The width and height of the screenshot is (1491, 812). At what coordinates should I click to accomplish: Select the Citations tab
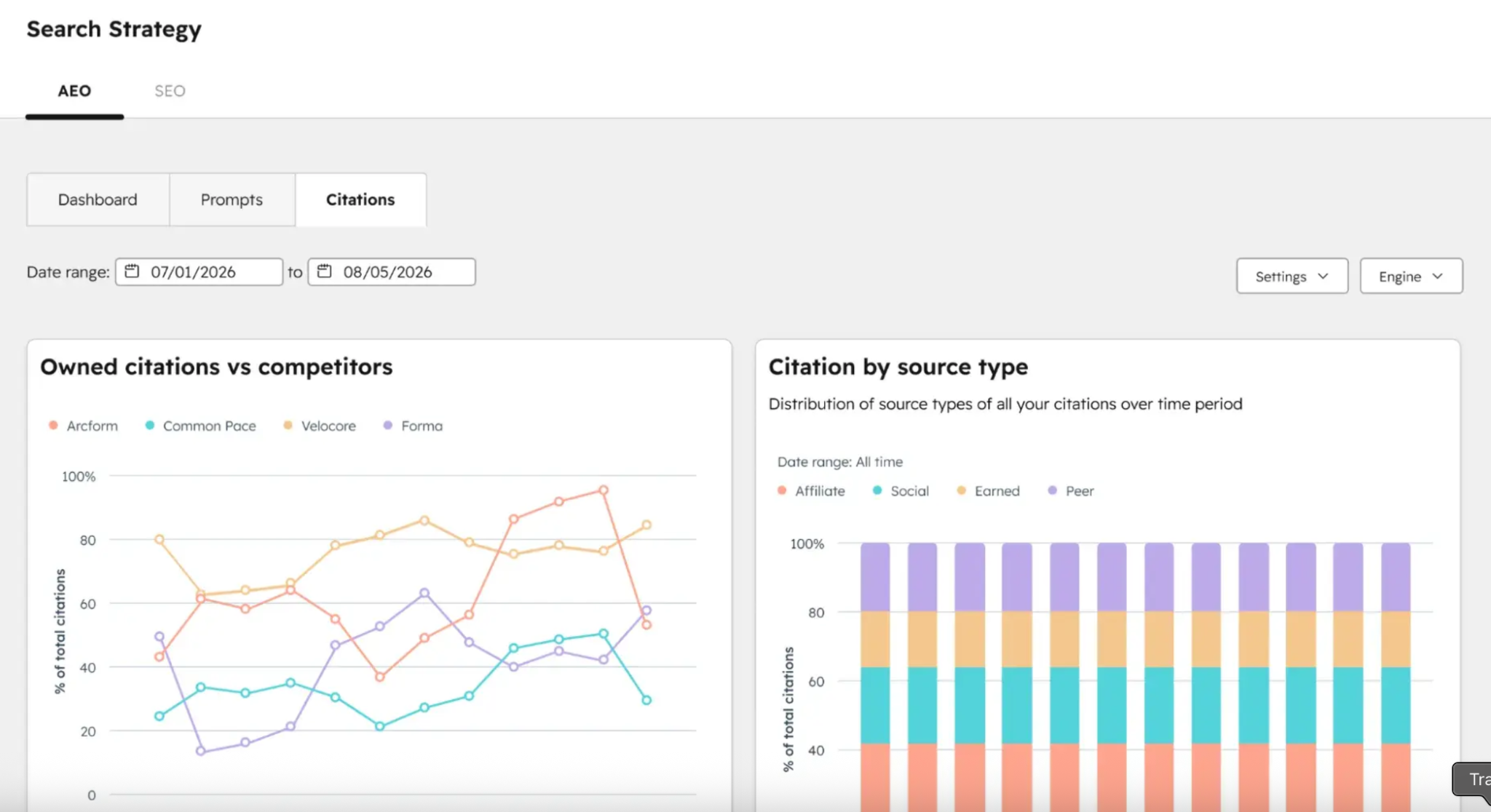(360, 199)
